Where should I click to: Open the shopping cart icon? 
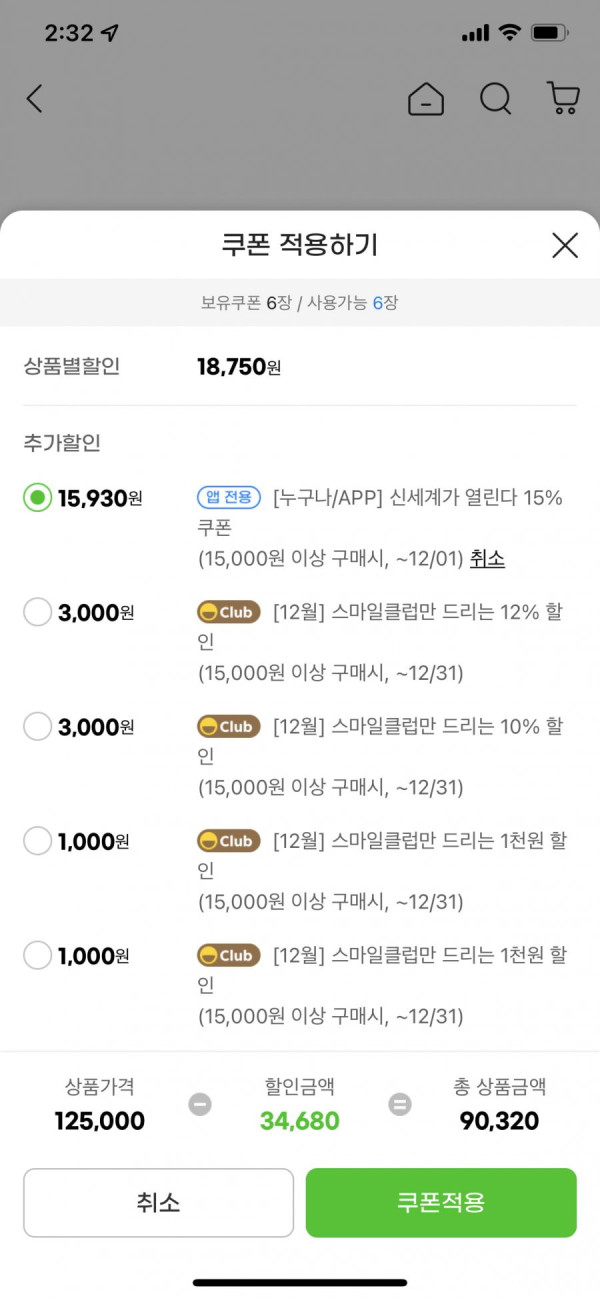click(x=563, y=98)
